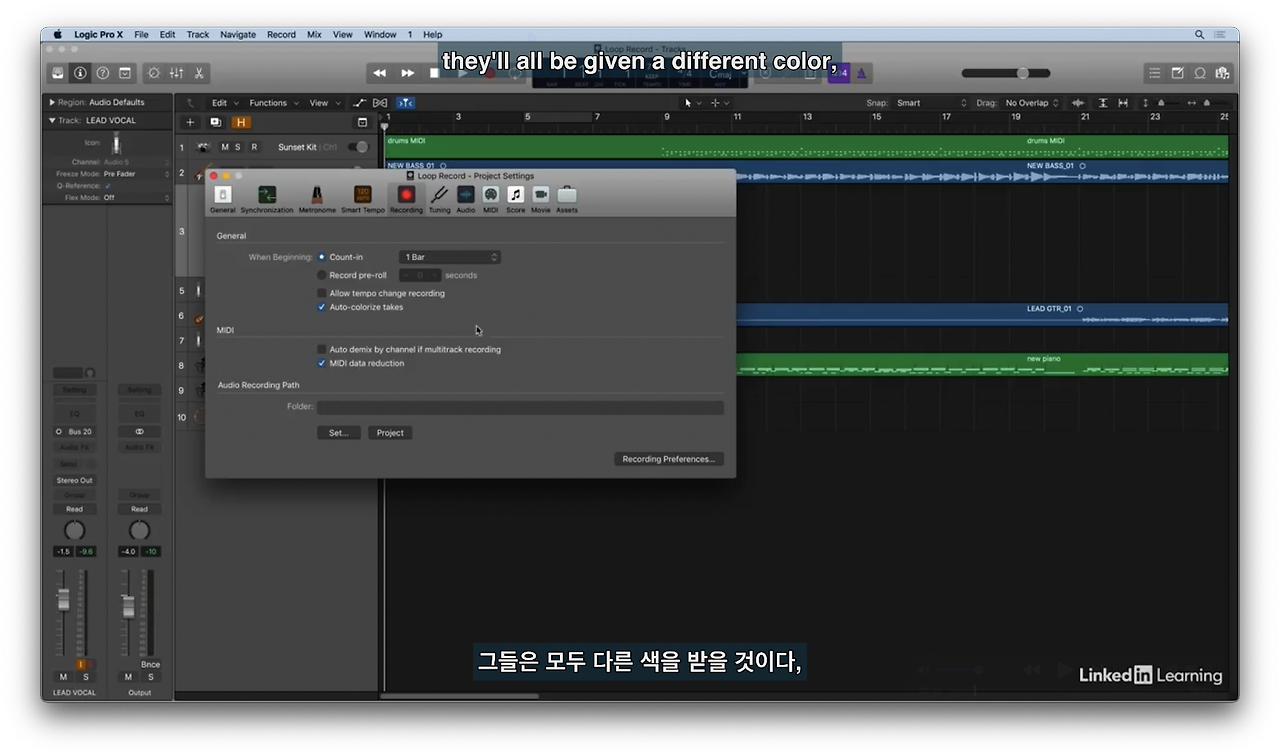The height and width of the screenshot is (756, 1280).
Task: Enable Allow tempo change recording checkbox
Action: click(322, 293)
